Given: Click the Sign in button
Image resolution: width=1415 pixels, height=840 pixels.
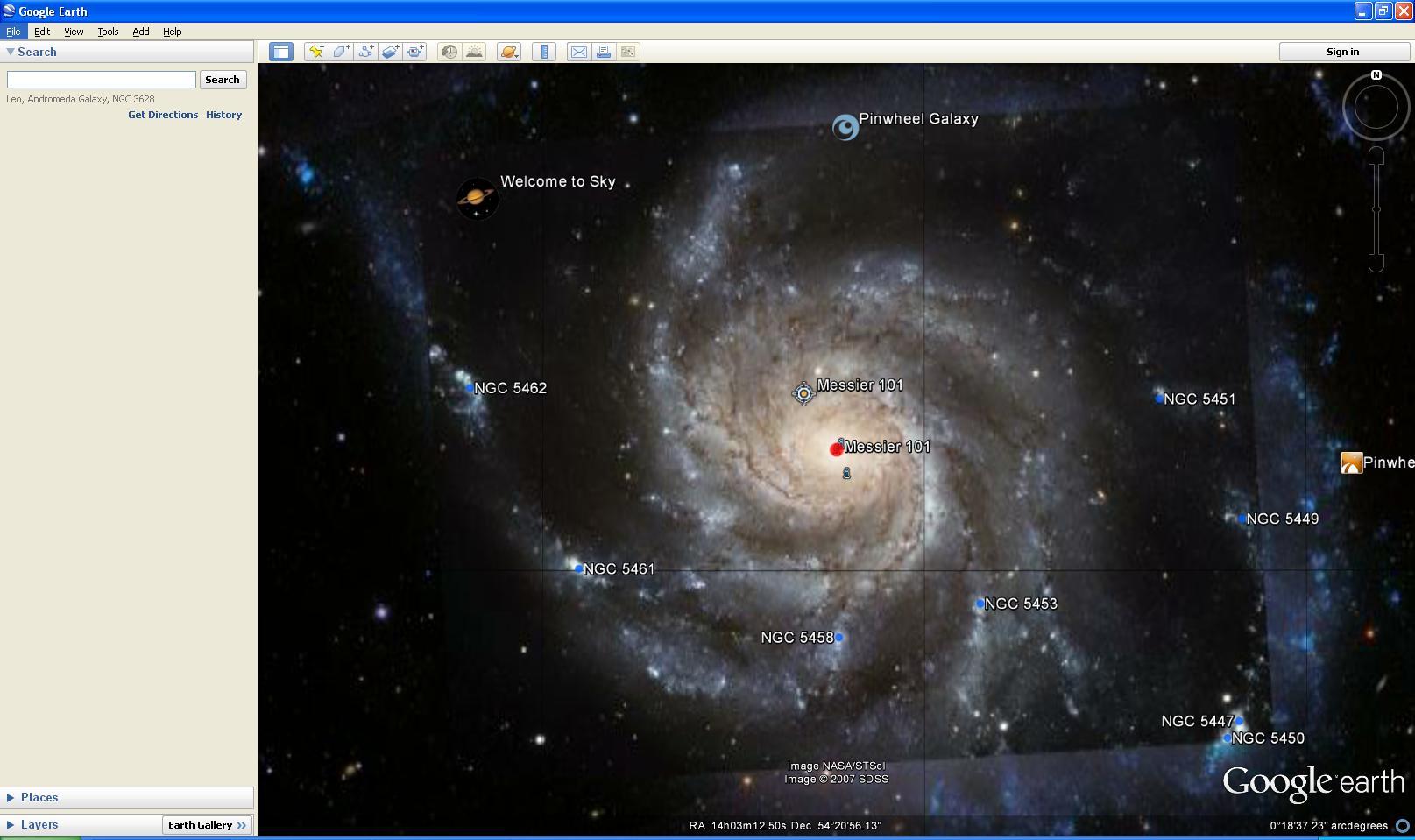Looking at the screenshot, I should click(1343, 51).
